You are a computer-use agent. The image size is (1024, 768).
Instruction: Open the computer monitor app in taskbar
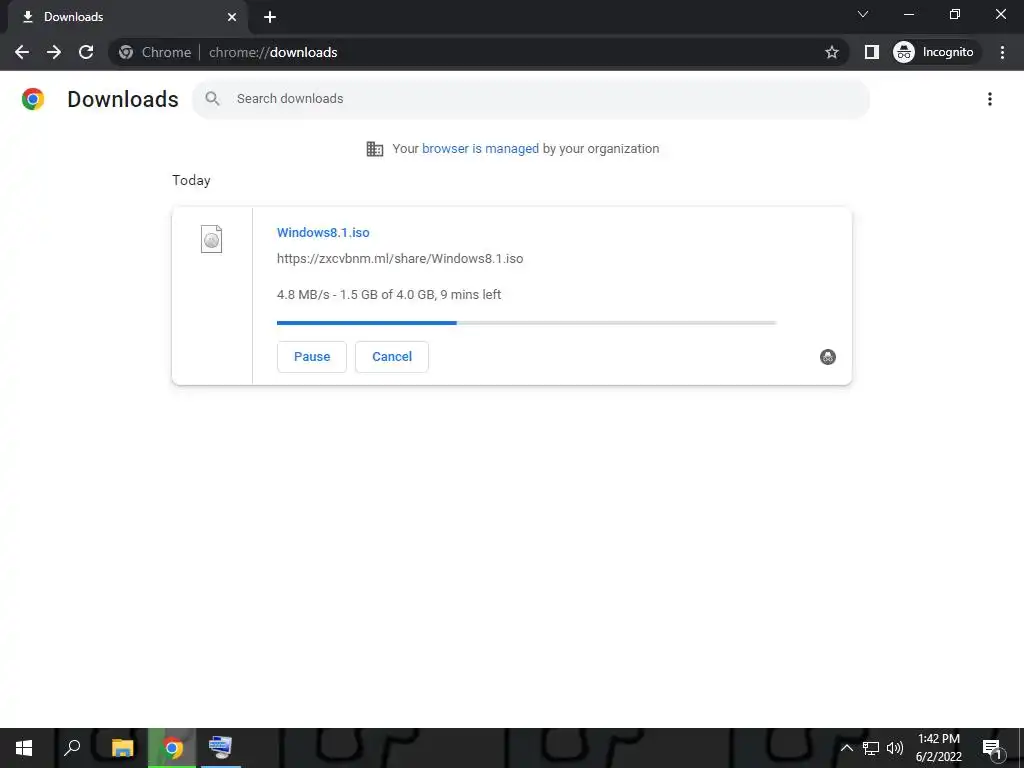pos(220,748)
